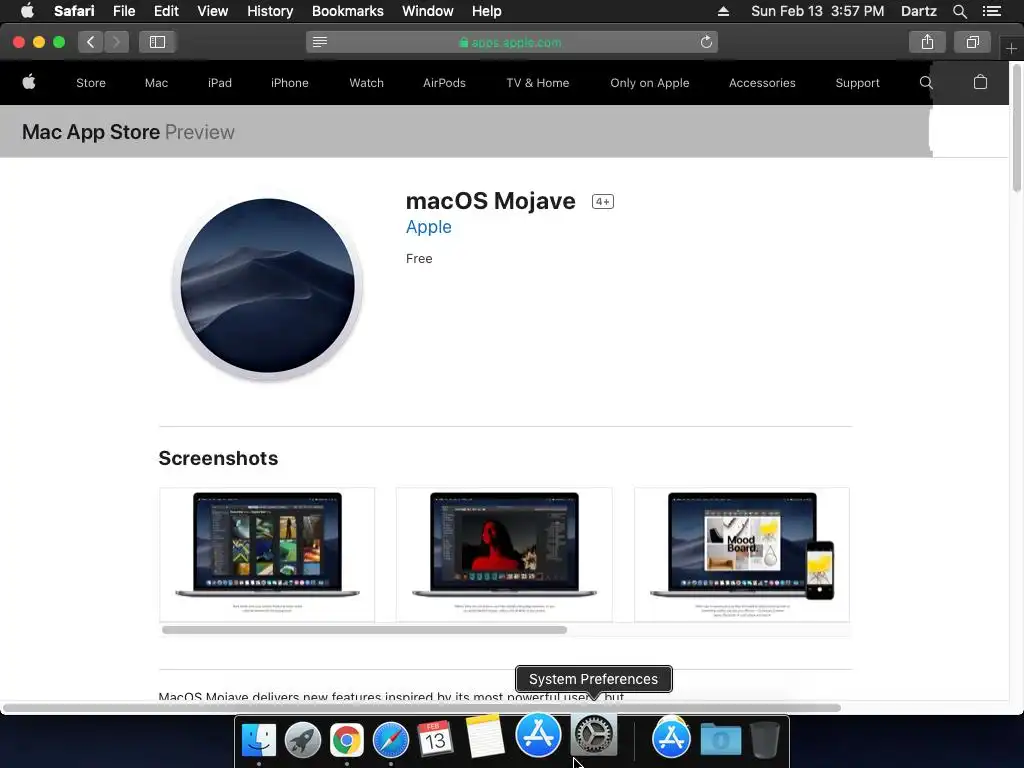The width and height of the screenshot is (1024, 768).
Task: Open the Support navigation link
Action: point(857,83)
